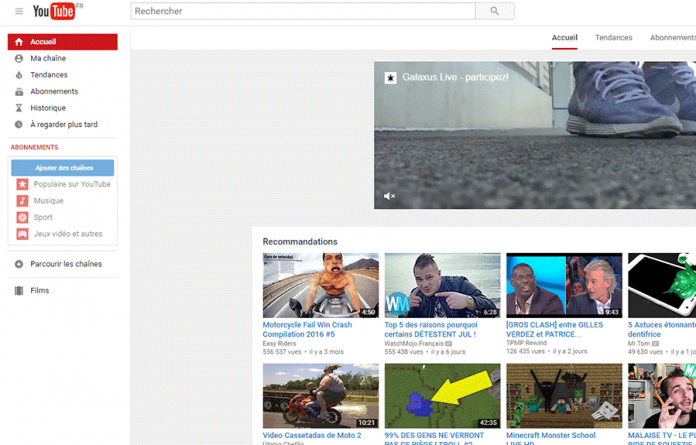Click the 556 537 vues text
This screenshot has width=696, height=445.
282,352
